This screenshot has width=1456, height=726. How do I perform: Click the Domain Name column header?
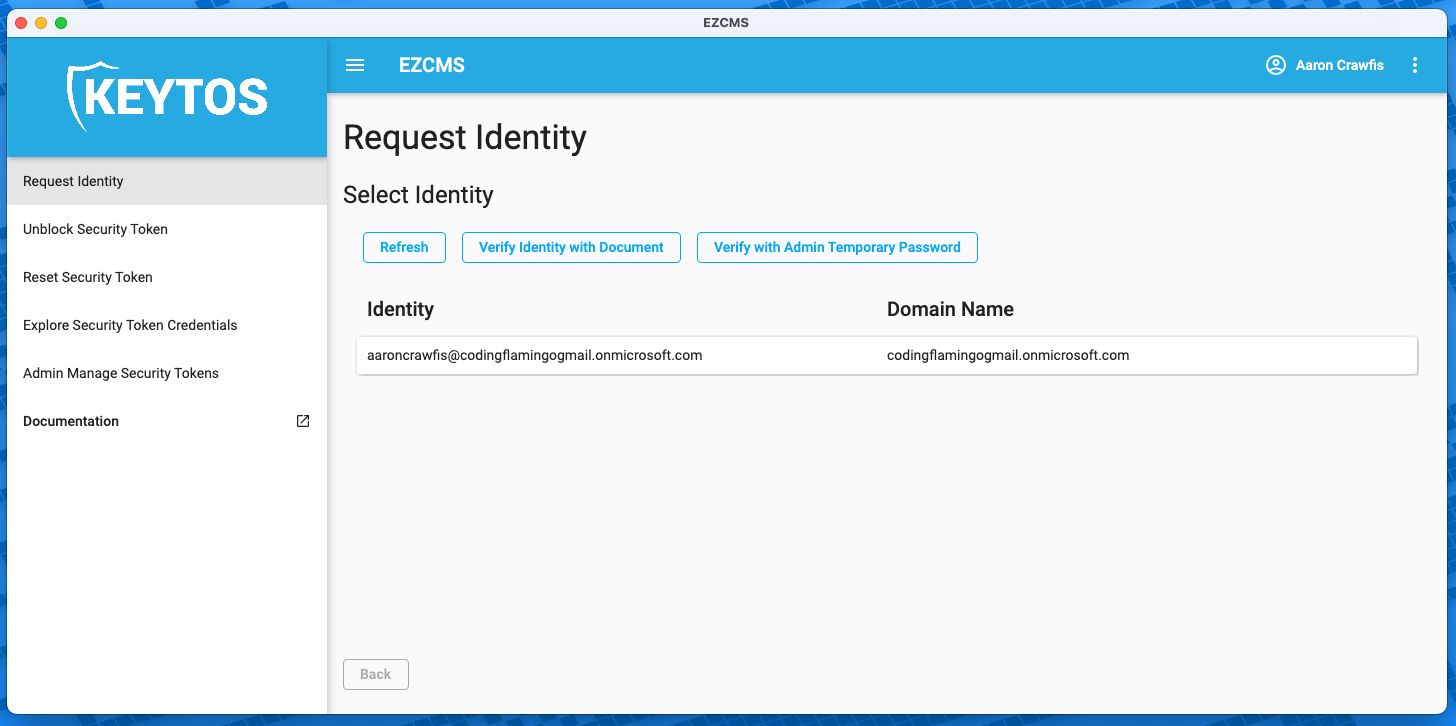tap(950, 309)
